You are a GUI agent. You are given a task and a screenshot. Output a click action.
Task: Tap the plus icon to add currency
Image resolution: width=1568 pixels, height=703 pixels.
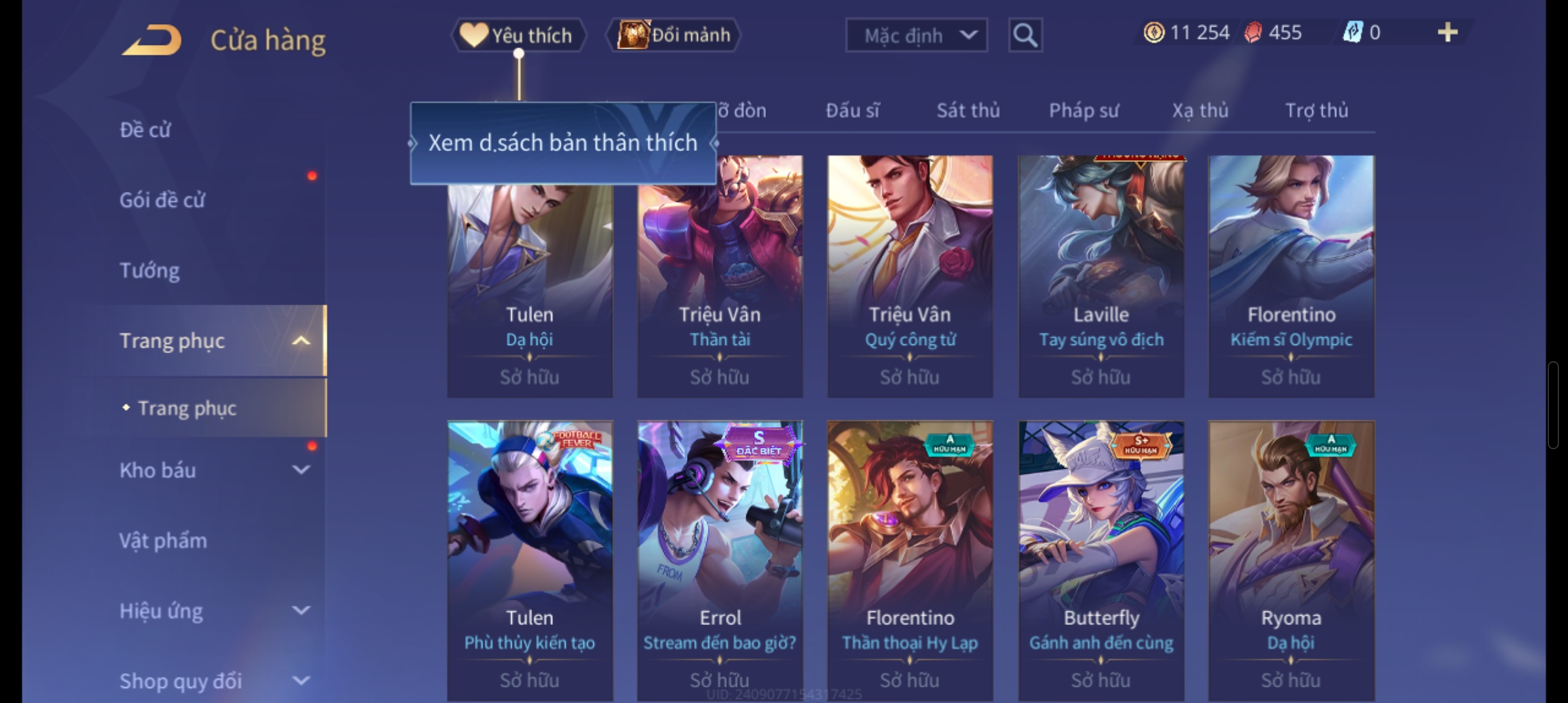[1447, 33]
